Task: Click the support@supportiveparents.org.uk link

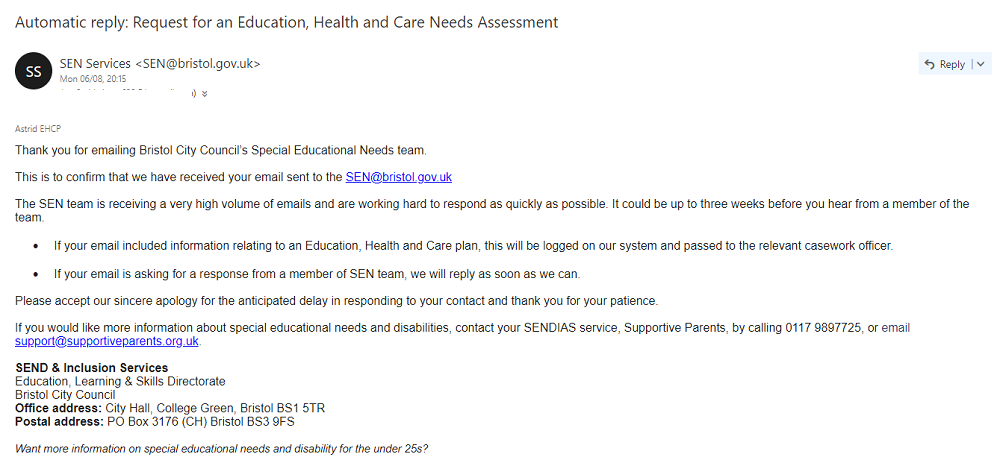Action: [107, 341]
